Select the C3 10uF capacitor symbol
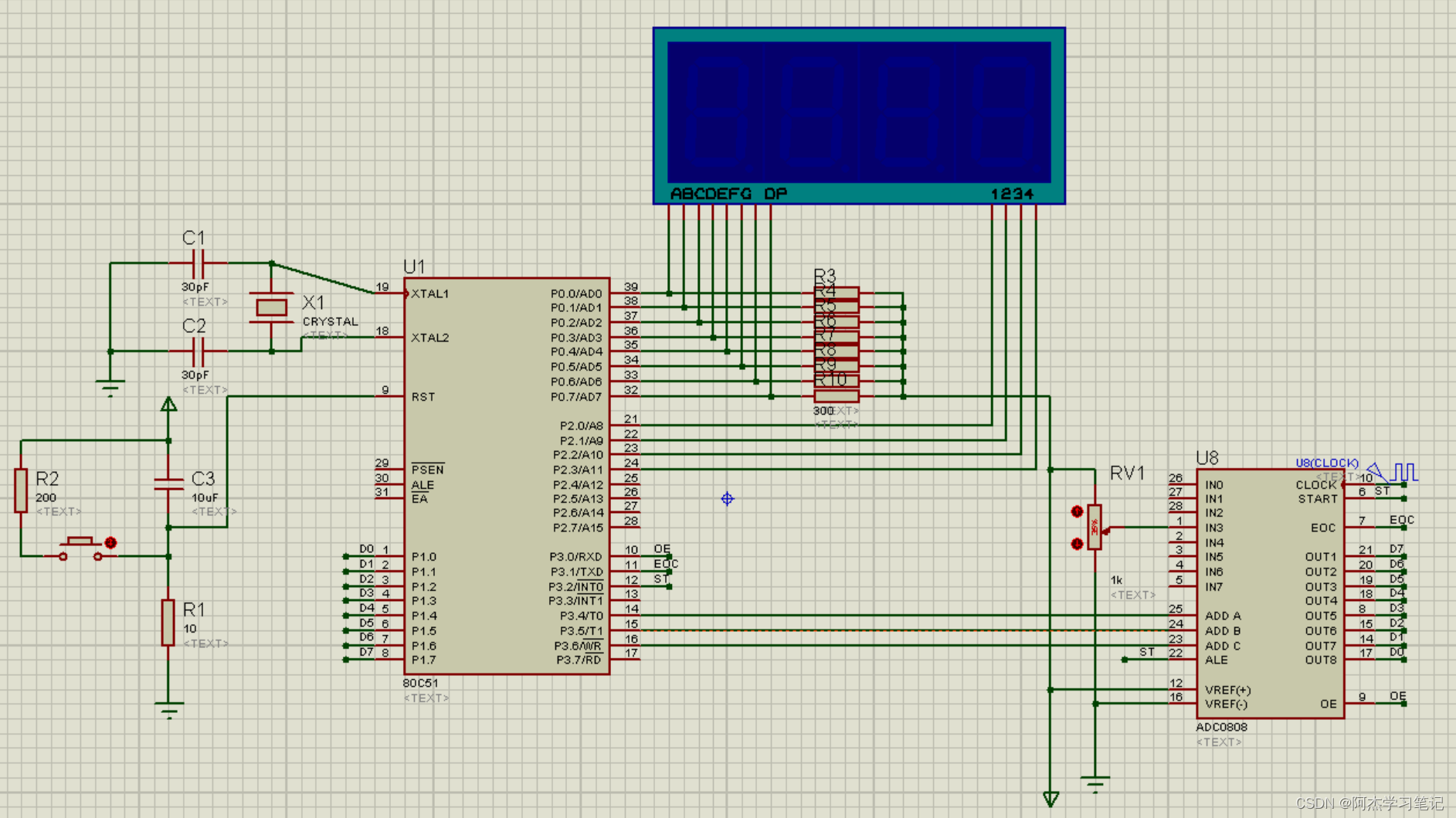Screen dimensions: 1456x818 [x=168, y=484]
